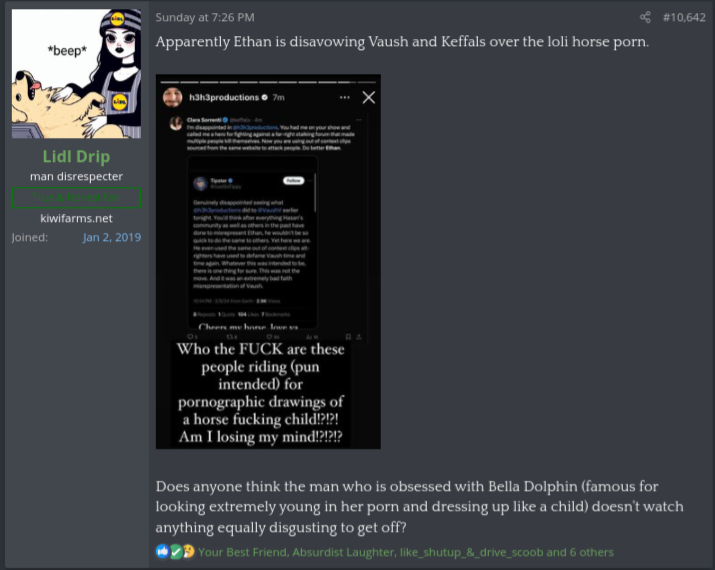This screenshot has width=715, height=570.
Task: Open post number #10,642 permalink
Action: 684,18
